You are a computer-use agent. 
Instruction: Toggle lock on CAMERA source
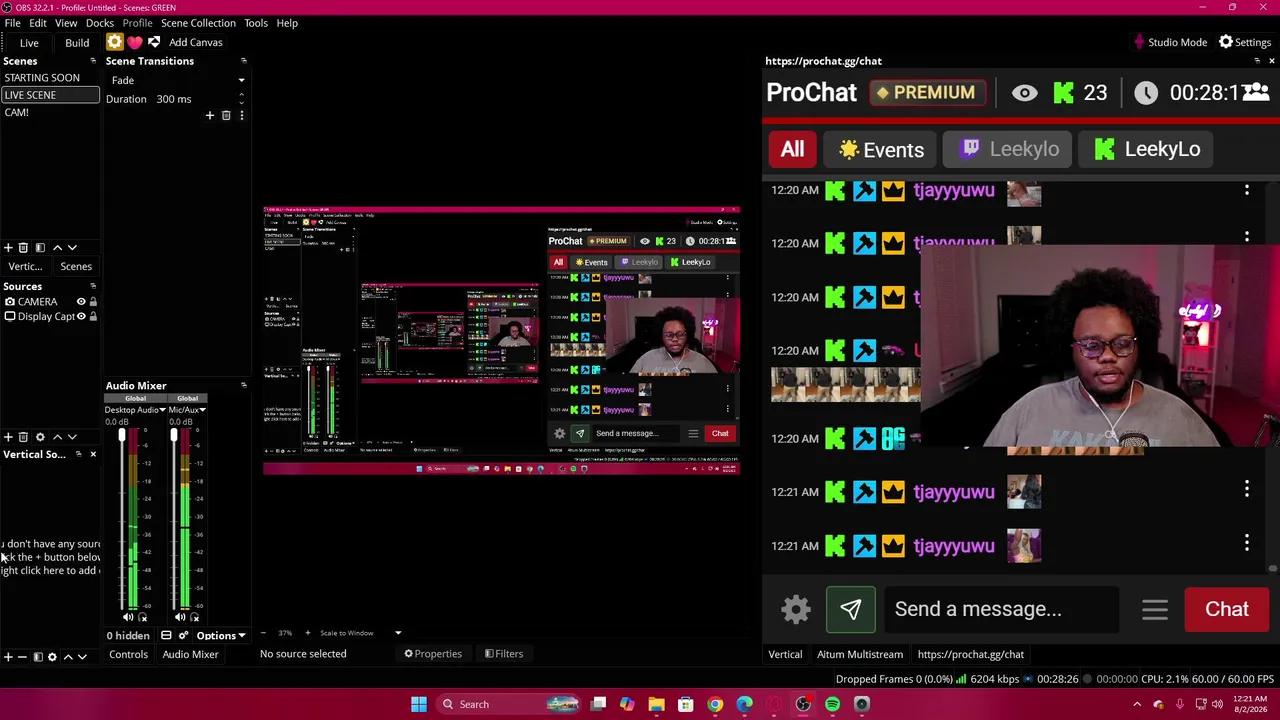coord(93,301)
